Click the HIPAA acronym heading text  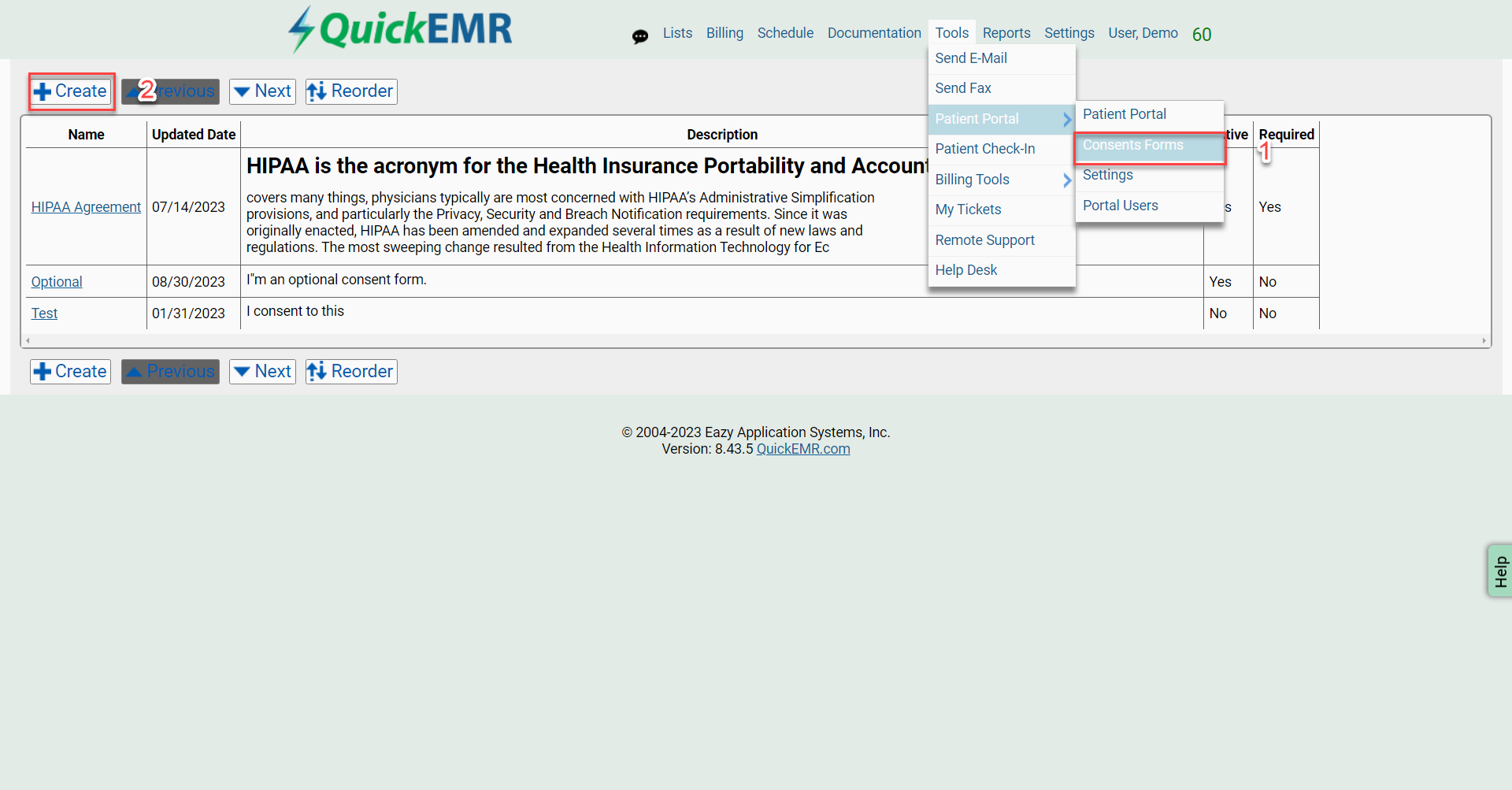[587, 166]
